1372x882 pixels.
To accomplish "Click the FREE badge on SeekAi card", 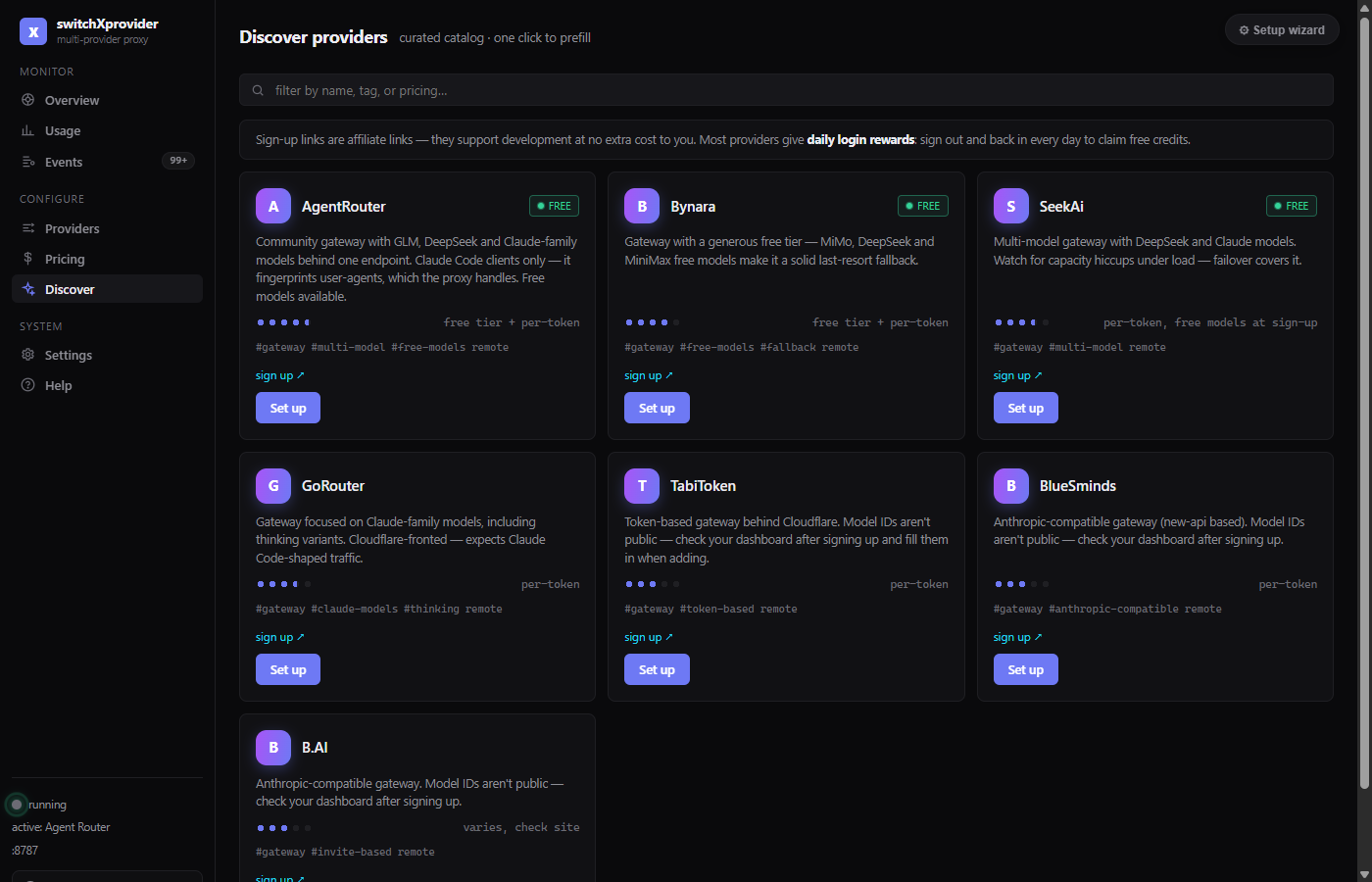I will tap(1292, 206).
